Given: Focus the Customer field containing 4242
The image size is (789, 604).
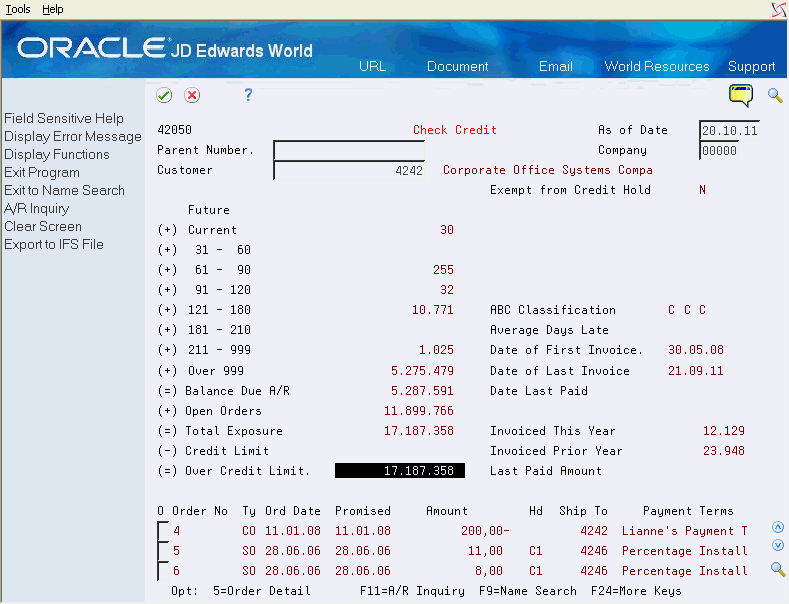Looking at the screenshot, I should pos(349,171).
